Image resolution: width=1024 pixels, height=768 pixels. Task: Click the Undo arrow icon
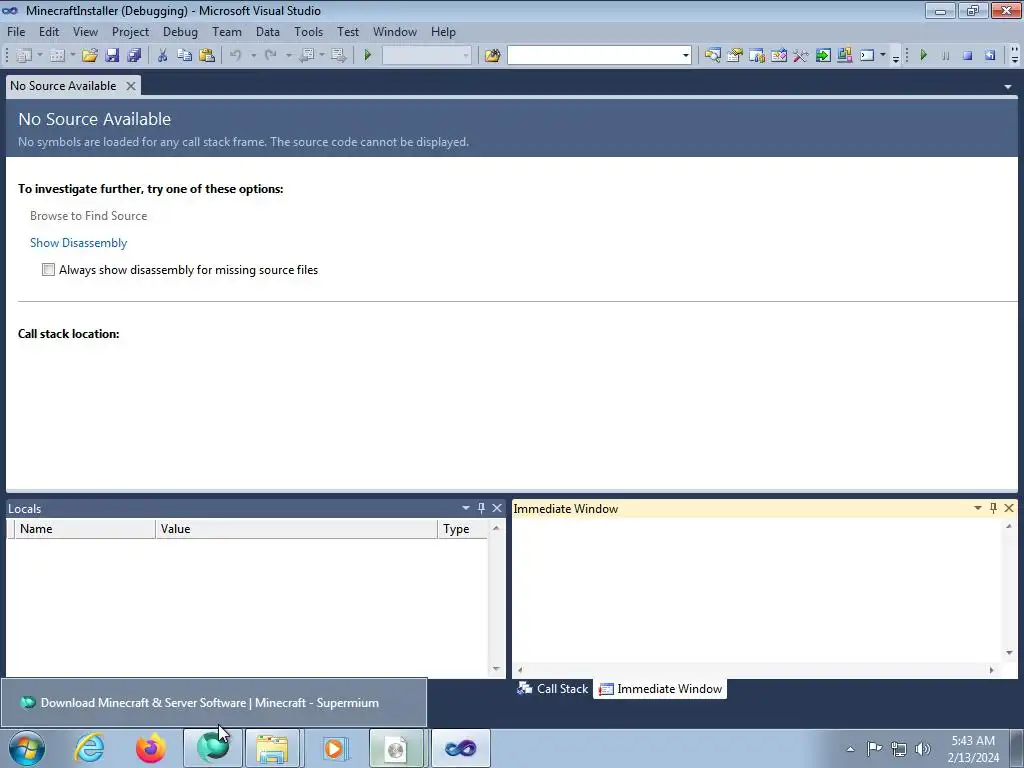[x=236, y=56]
